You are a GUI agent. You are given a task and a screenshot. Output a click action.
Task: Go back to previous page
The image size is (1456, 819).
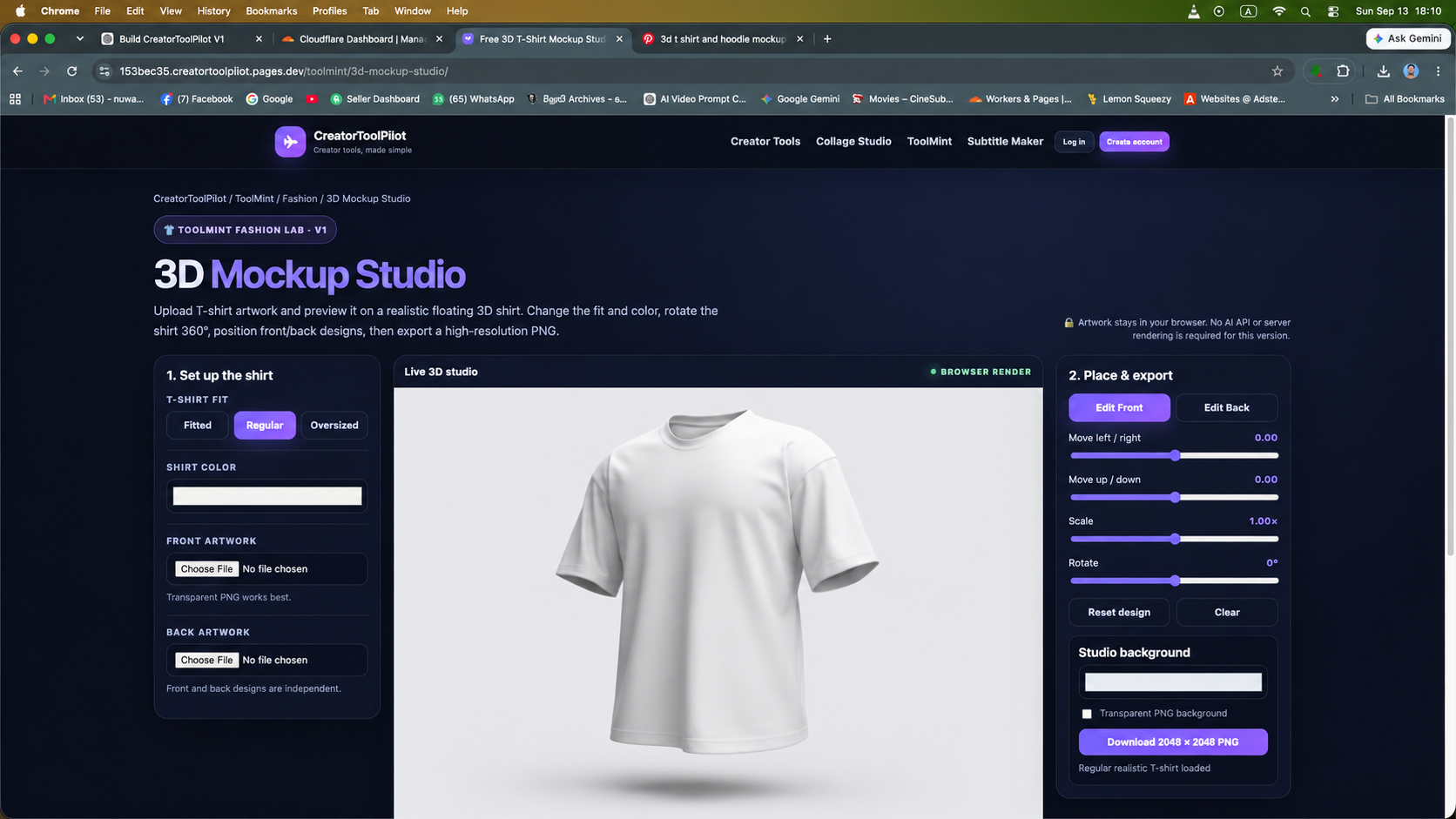click(x=17, y=71)
